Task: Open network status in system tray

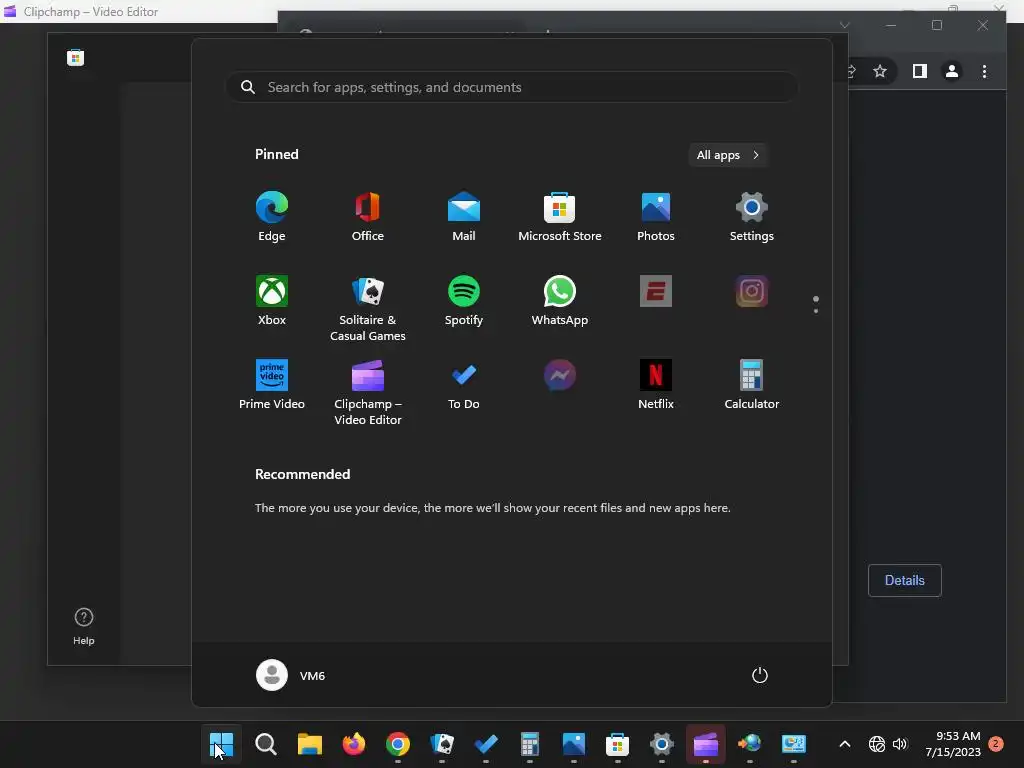Action: [877, 744]
